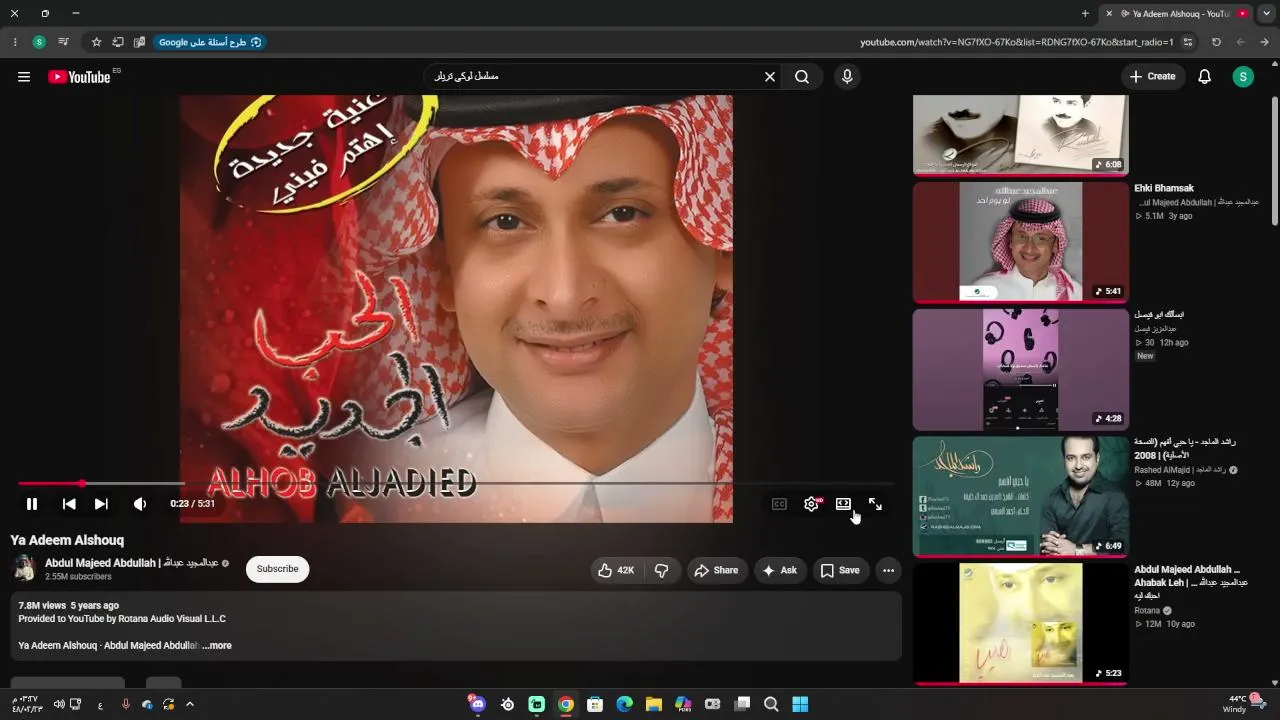The image size is (1280, 720).
Task: Open the Rashed AlMajid 6:49 video thumbnail
Action: pyautogui.click(x=1020, y=496)
